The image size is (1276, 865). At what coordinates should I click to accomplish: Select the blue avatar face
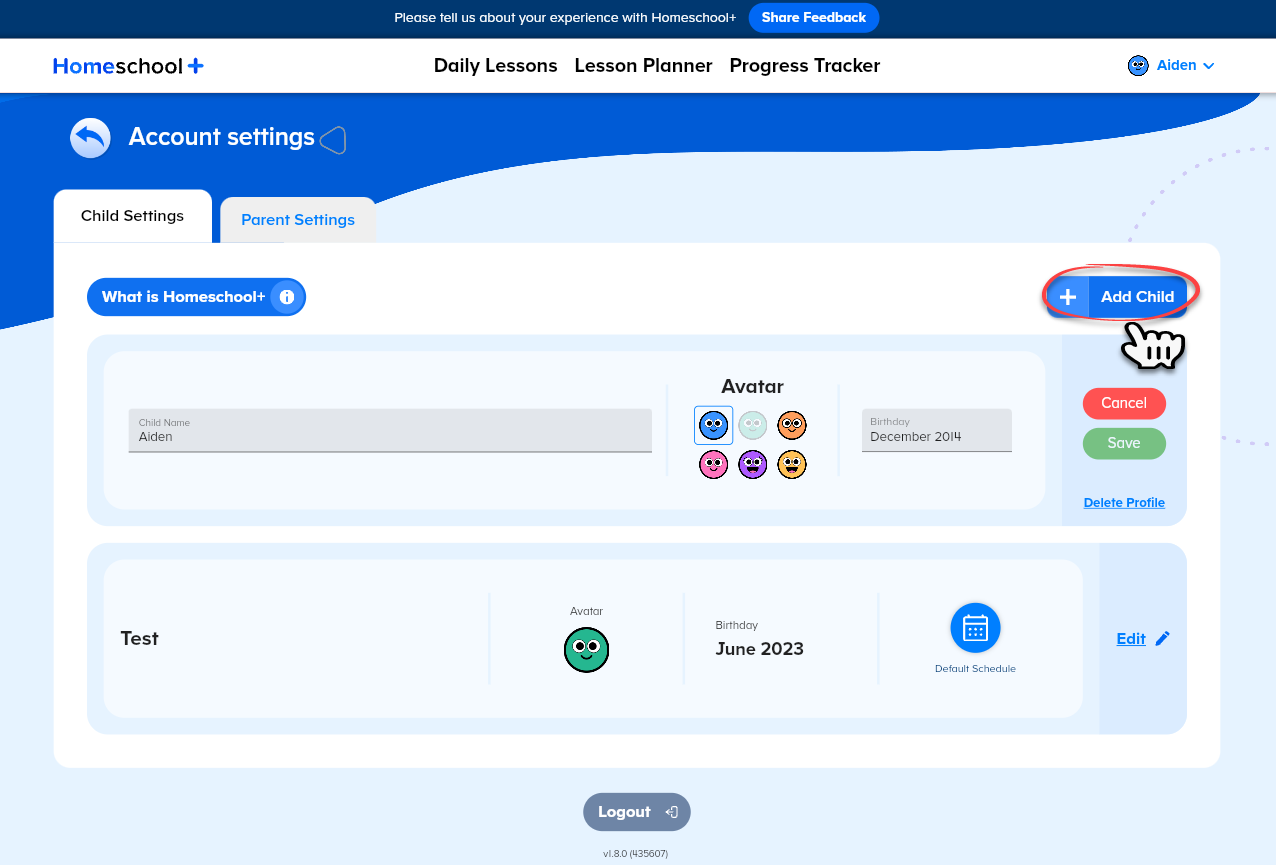[x=713, y=425]
